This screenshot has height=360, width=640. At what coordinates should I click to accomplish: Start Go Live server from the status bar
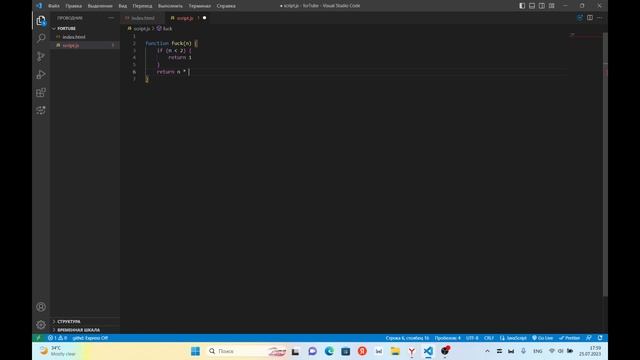[x=542, y=338]
